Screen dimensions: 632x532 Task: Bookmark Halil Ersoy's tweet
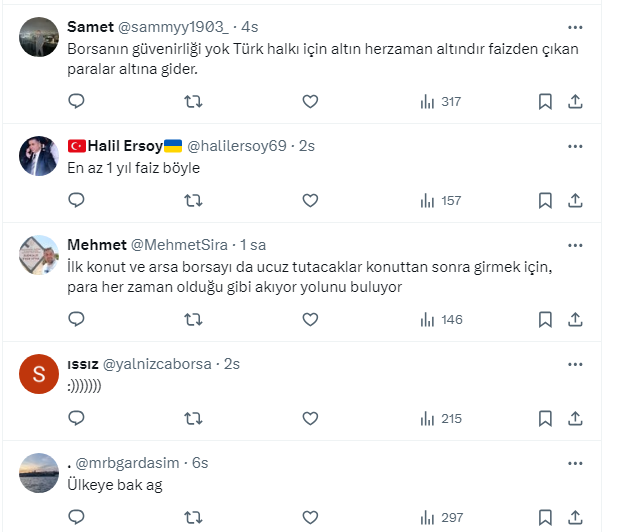click(x=545, y=200)
